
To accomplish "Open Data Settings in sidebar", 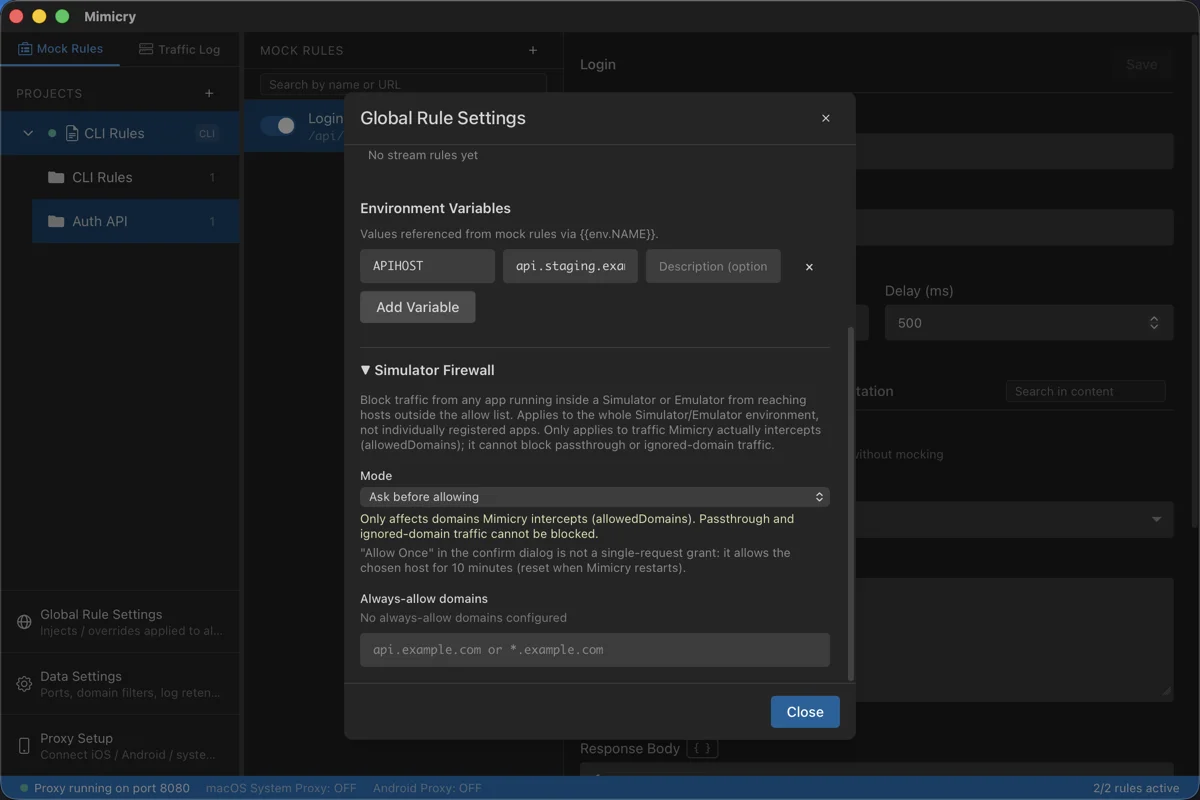I will point(120,684).
